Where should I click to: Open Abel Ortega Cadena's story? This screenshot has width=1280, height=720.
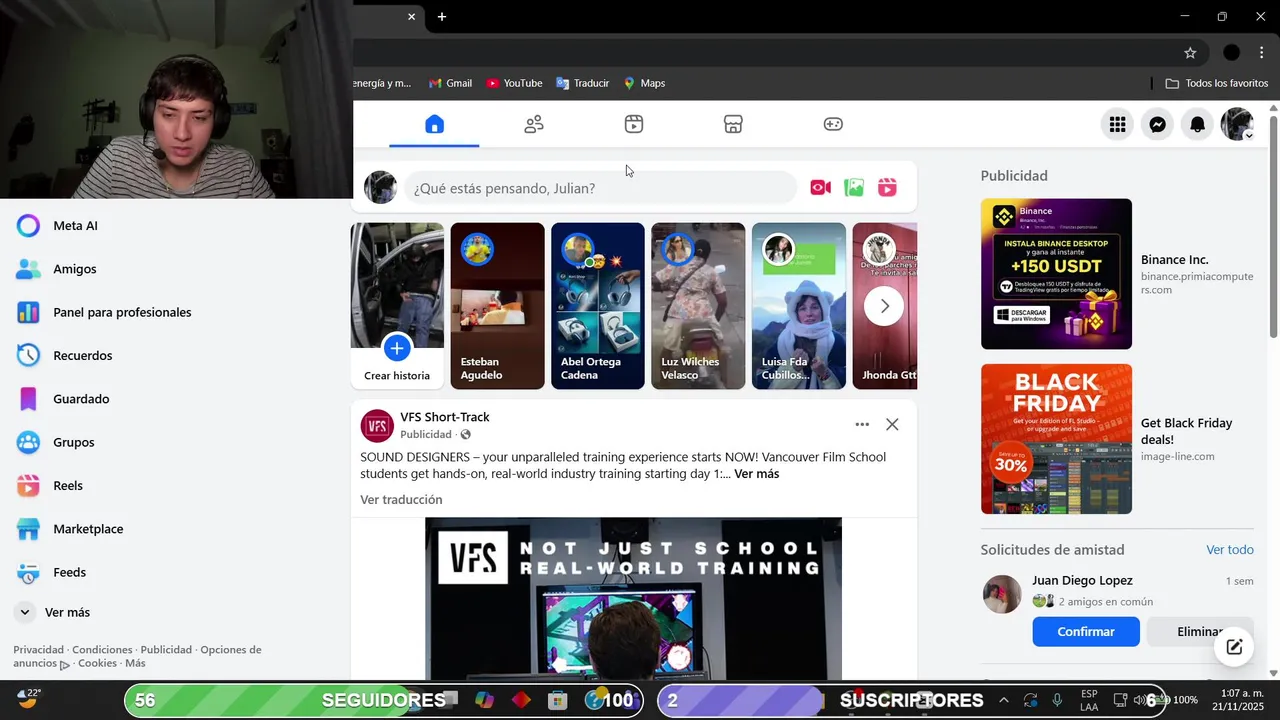(x=598, y=306)
